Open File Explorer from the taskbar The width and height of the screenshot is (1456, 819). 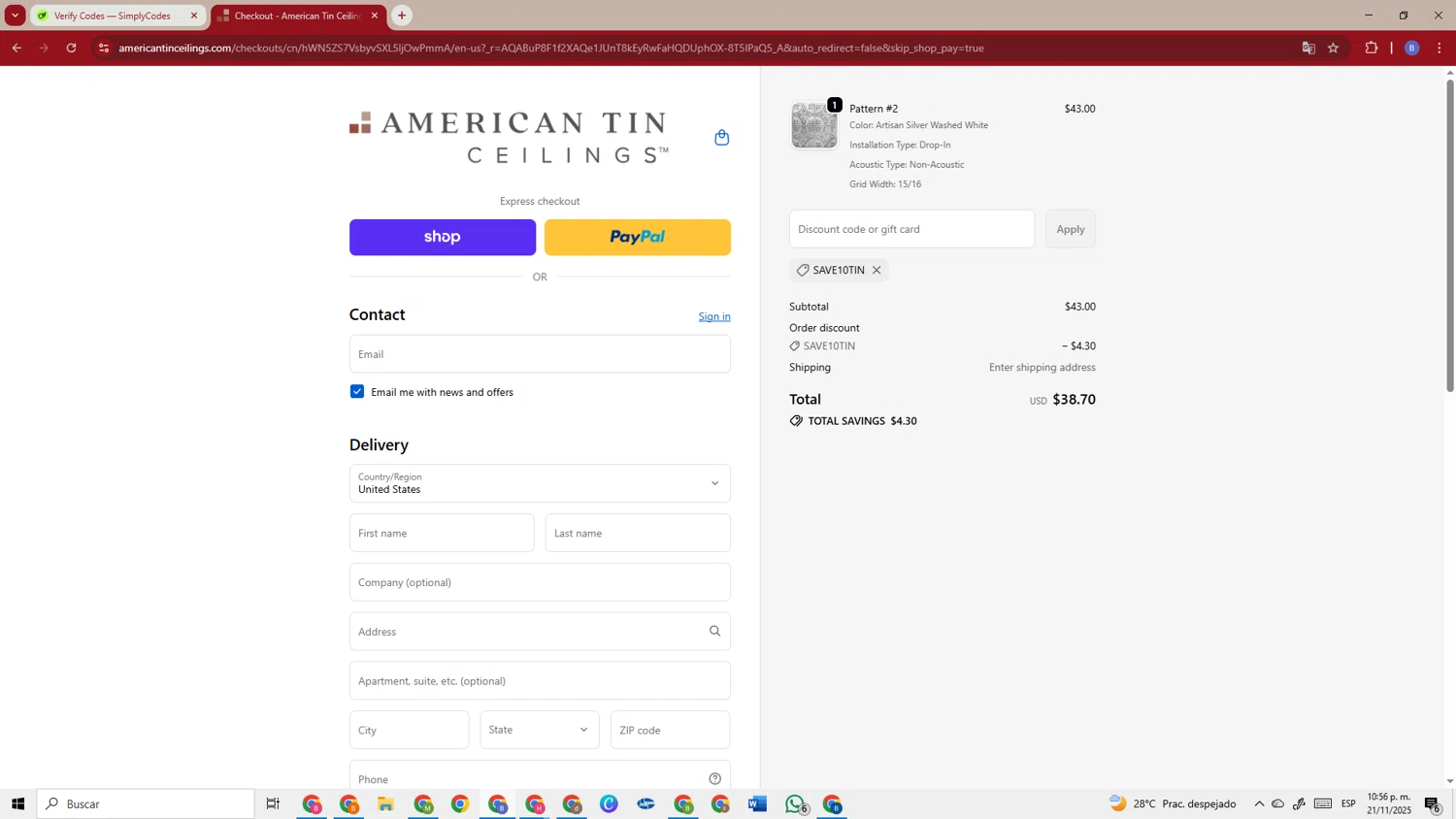coord(386,804)
